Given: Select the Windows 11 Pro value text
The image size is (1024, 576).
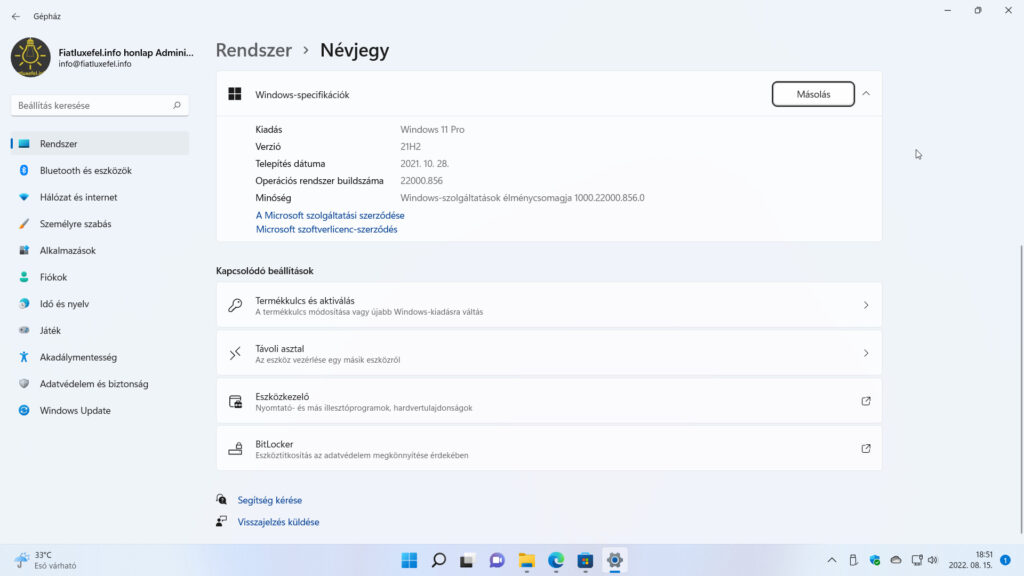Looking at the screenshot, I should click(432, 129).
